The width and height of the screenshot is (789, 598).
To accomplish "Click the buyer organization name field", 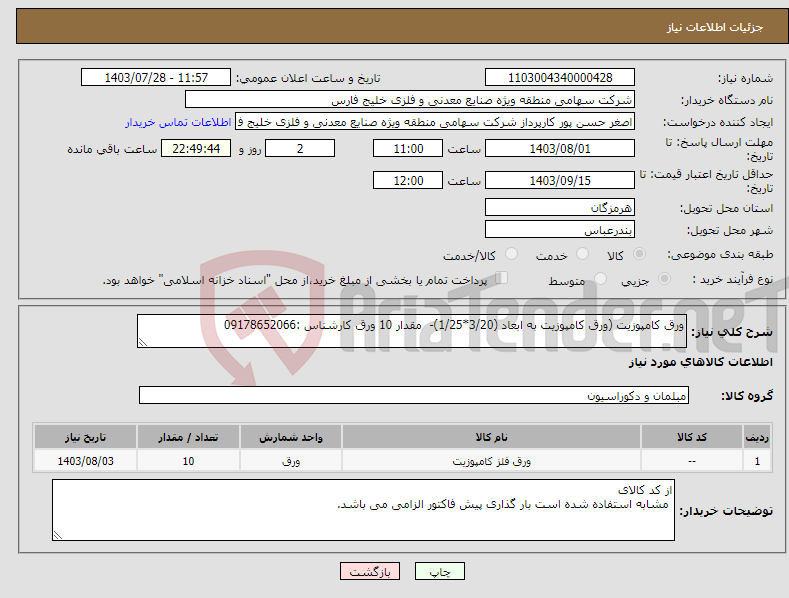I will [410, 100].
